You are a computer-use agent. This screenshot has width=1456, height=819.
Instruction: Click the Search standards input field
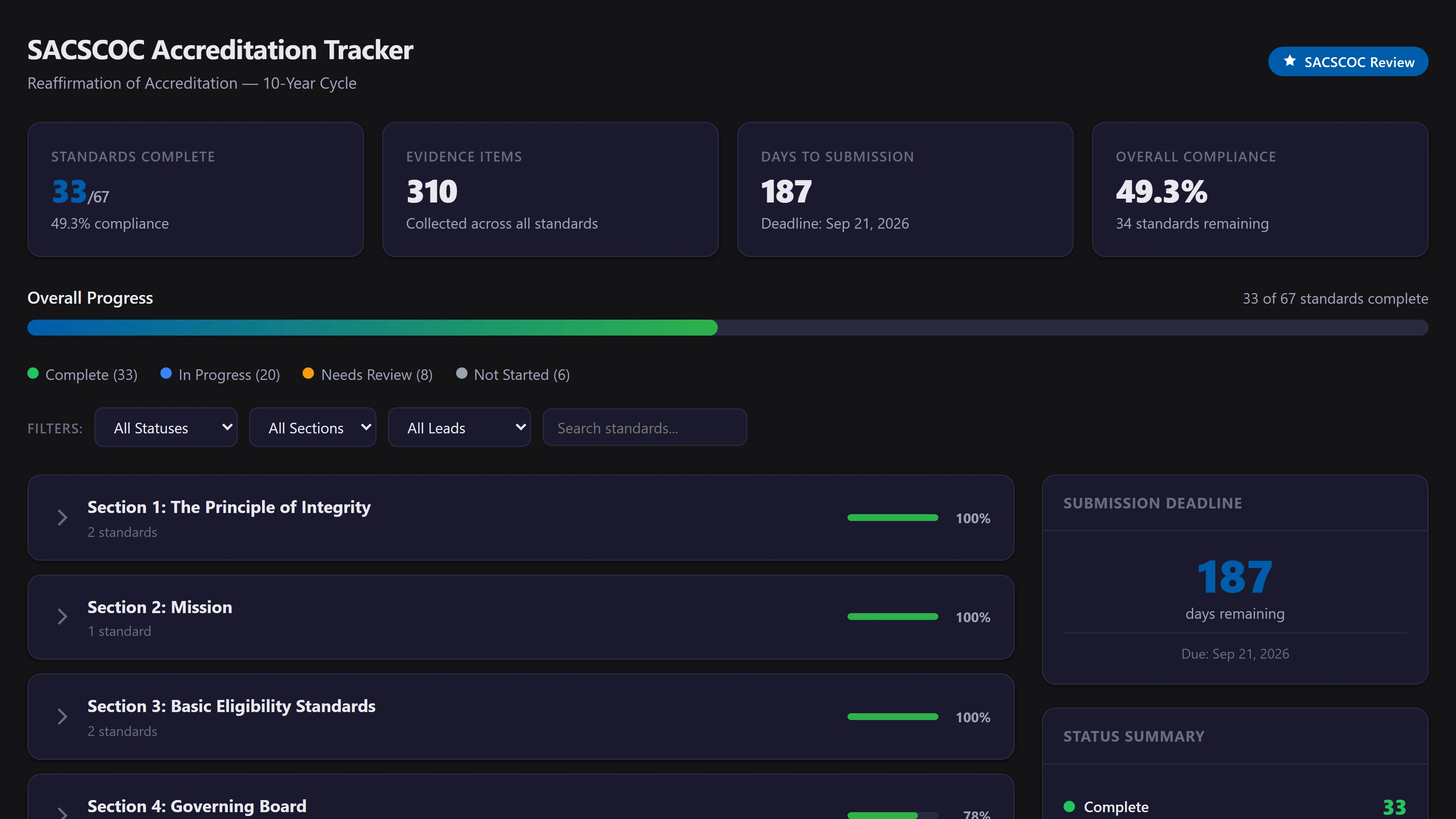(644, 428)
